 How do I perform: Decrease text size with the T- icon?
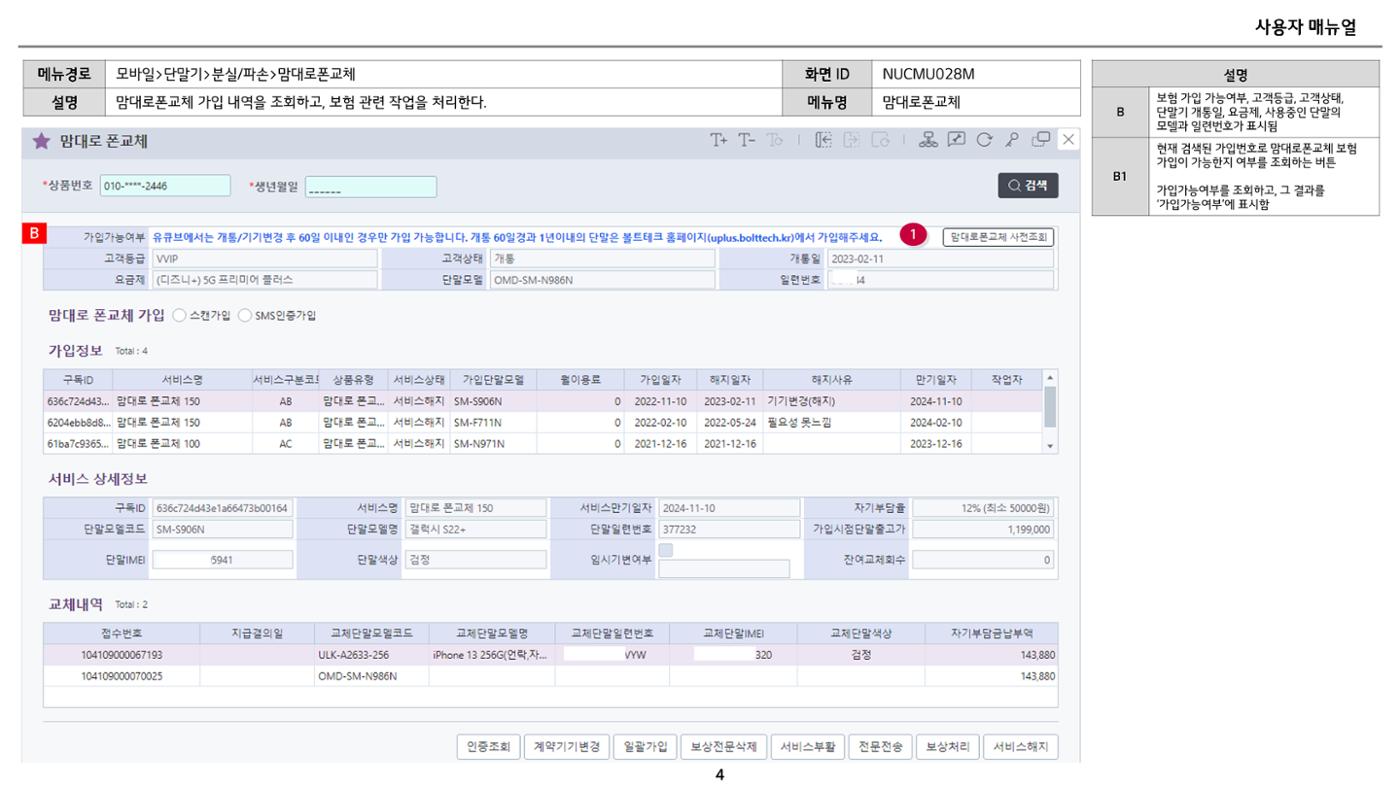coord(747,140)
